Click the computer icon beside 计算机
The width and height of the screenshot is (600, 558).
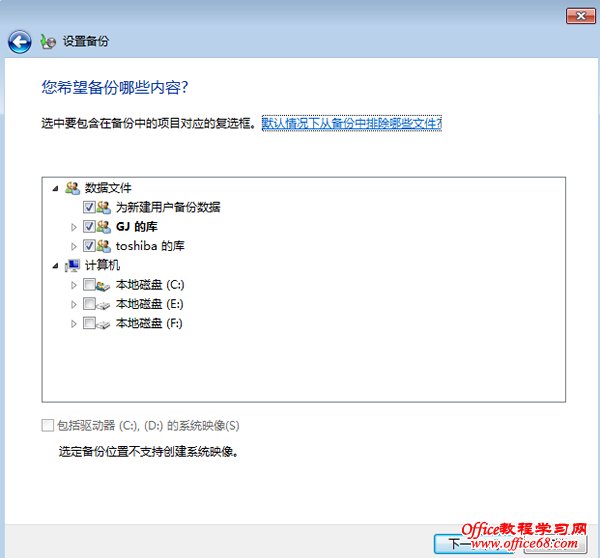[72, 265]
